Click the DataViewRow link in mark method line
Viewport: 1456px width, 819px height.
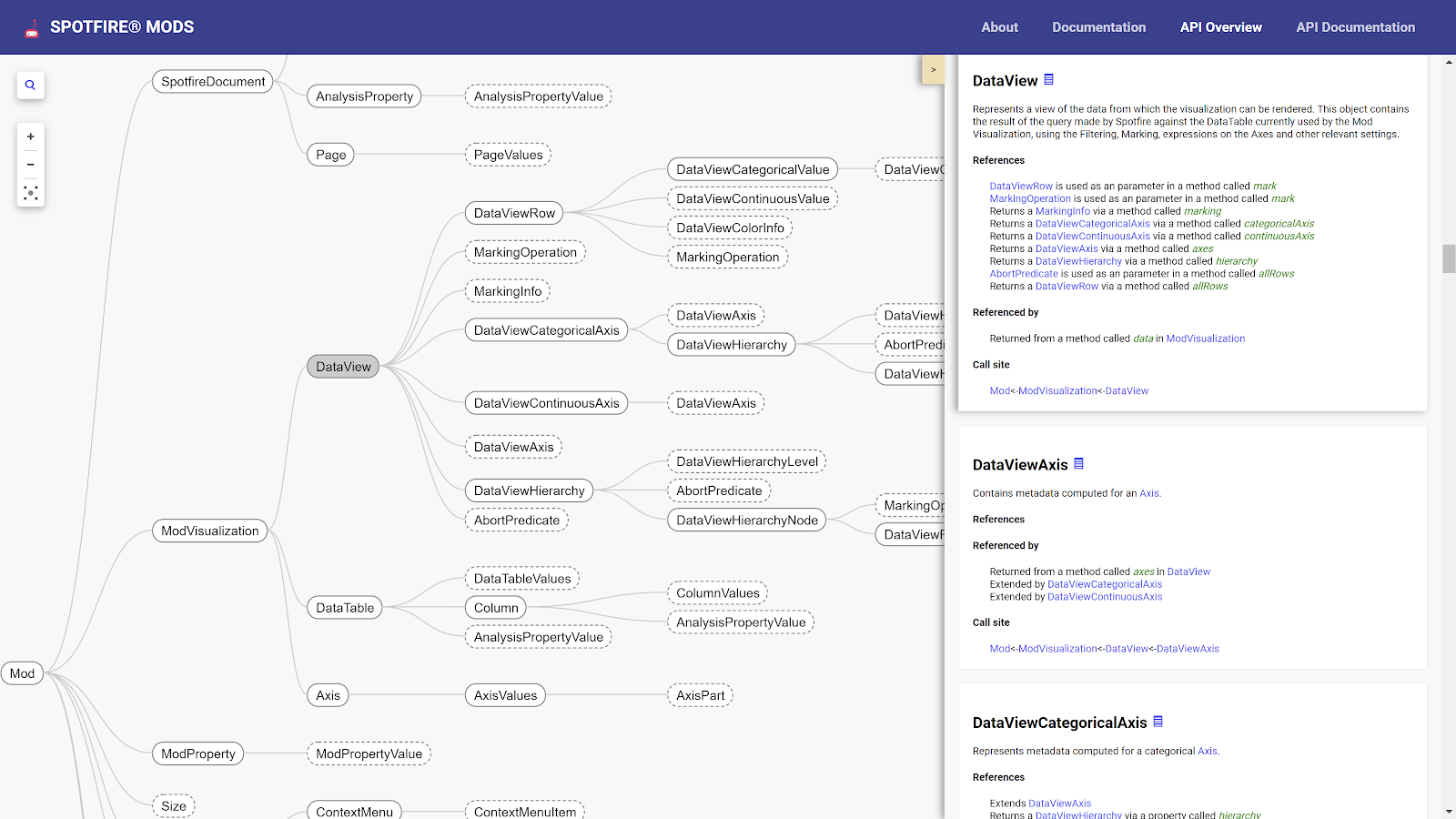(1021, 186)
